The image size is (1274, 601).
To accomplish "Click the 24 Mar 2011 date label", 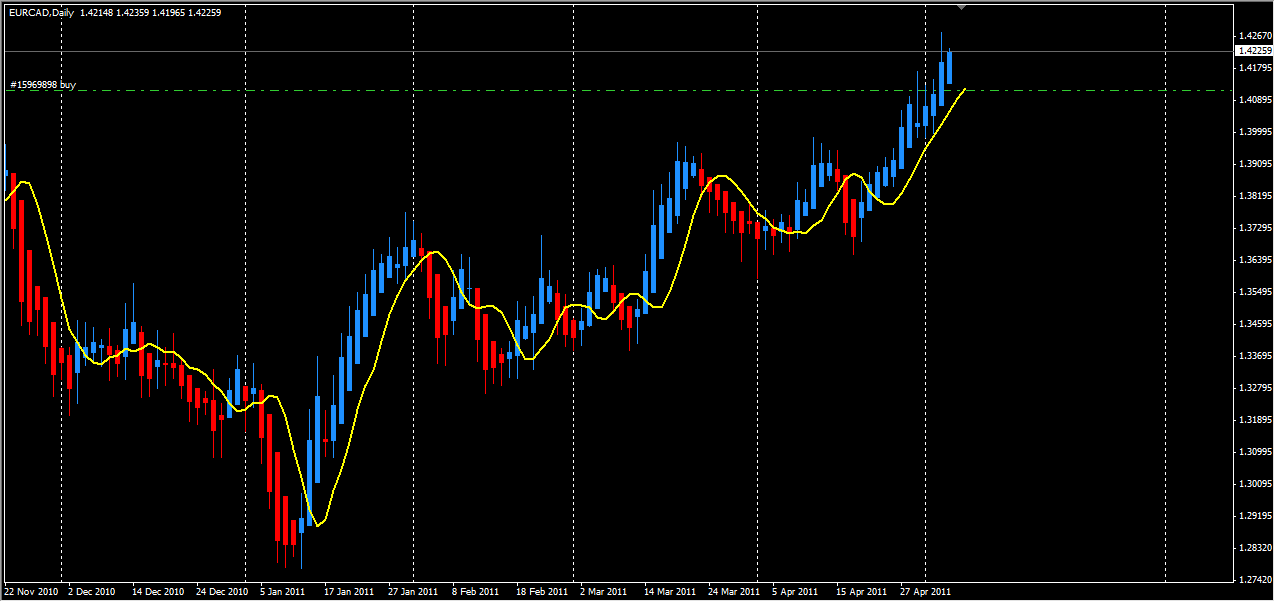I will click(733, 591).
